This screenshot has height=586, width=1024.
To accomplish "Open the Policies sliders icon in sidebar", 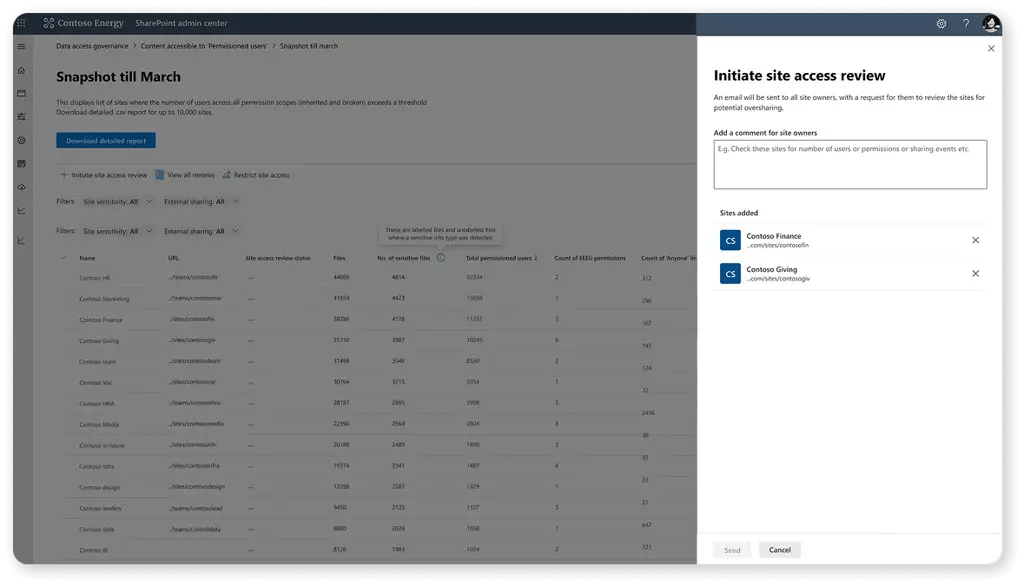I will pyautogui.click(x=22, y=117).
